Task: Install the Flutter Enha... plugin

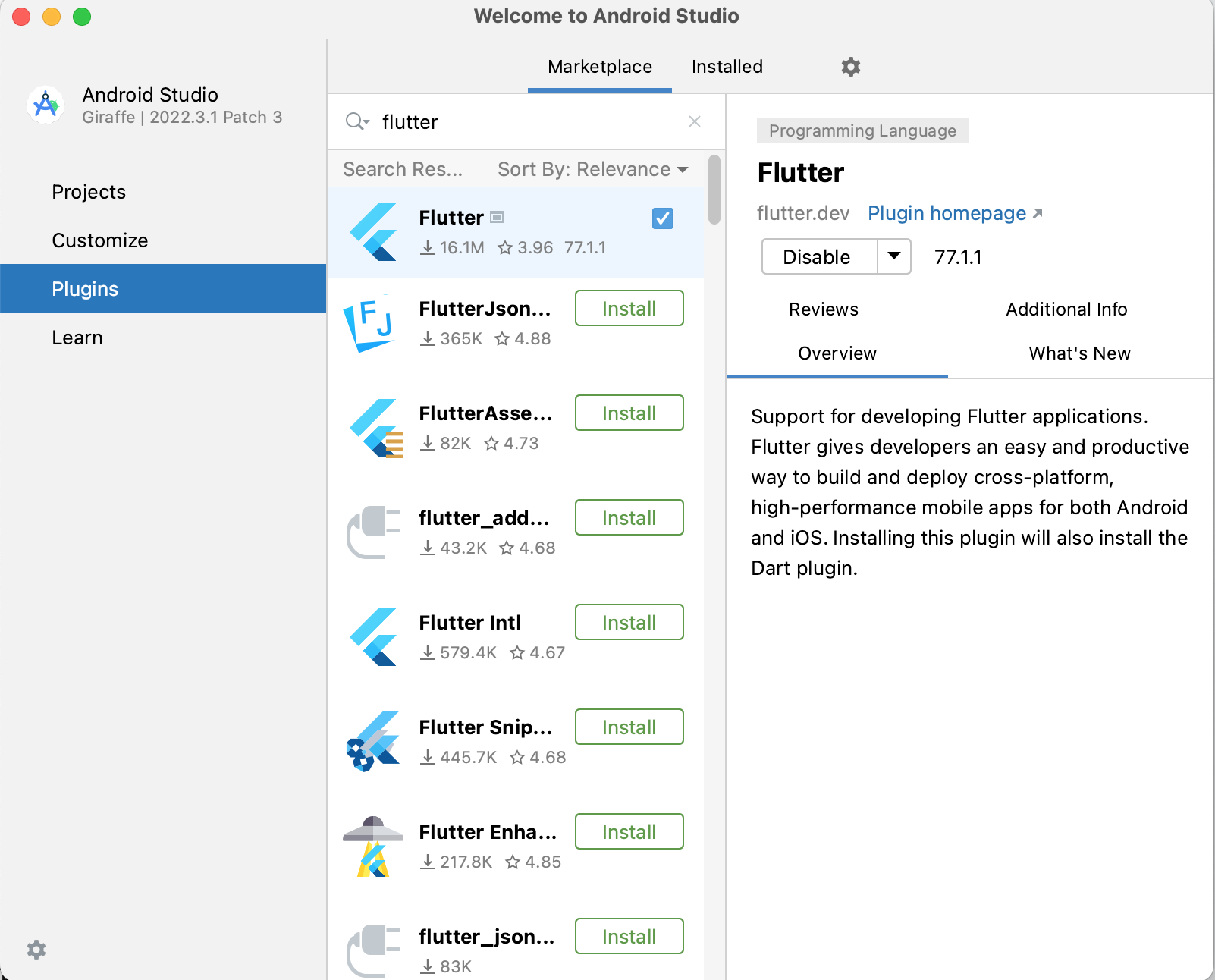Action: pos(629,831)
